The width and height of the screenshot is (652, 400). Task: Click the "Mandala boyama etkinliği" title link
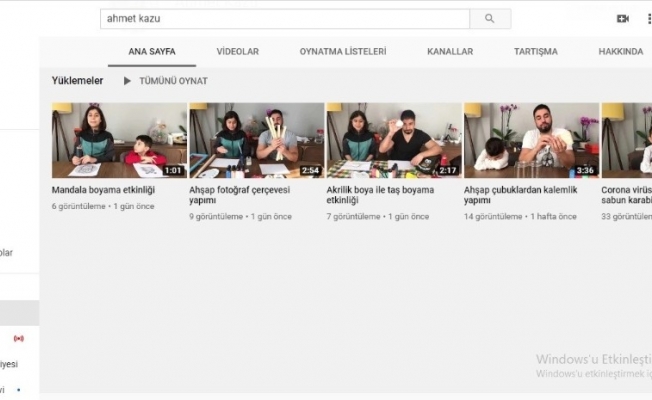pos(103,189)
